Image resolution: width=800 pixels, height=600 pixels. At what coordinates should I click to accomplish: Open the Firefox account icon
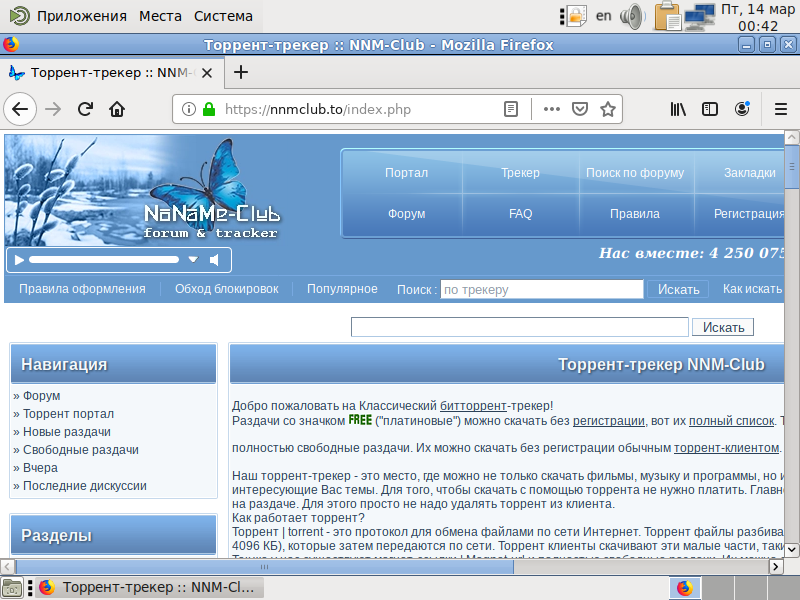tap(742, 109)
